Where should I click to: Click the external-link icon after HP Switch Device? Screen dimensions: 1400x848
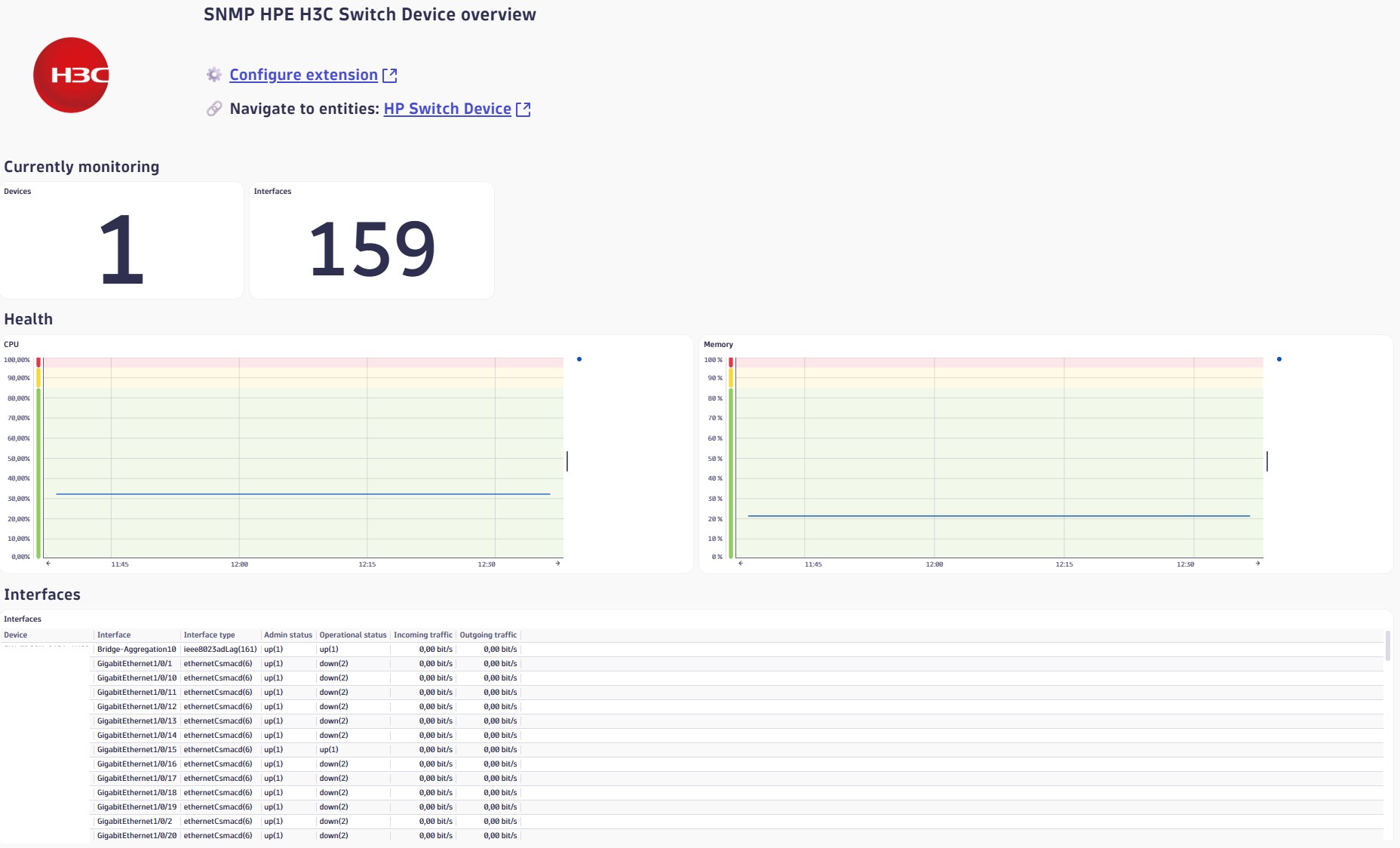(523, 109)
